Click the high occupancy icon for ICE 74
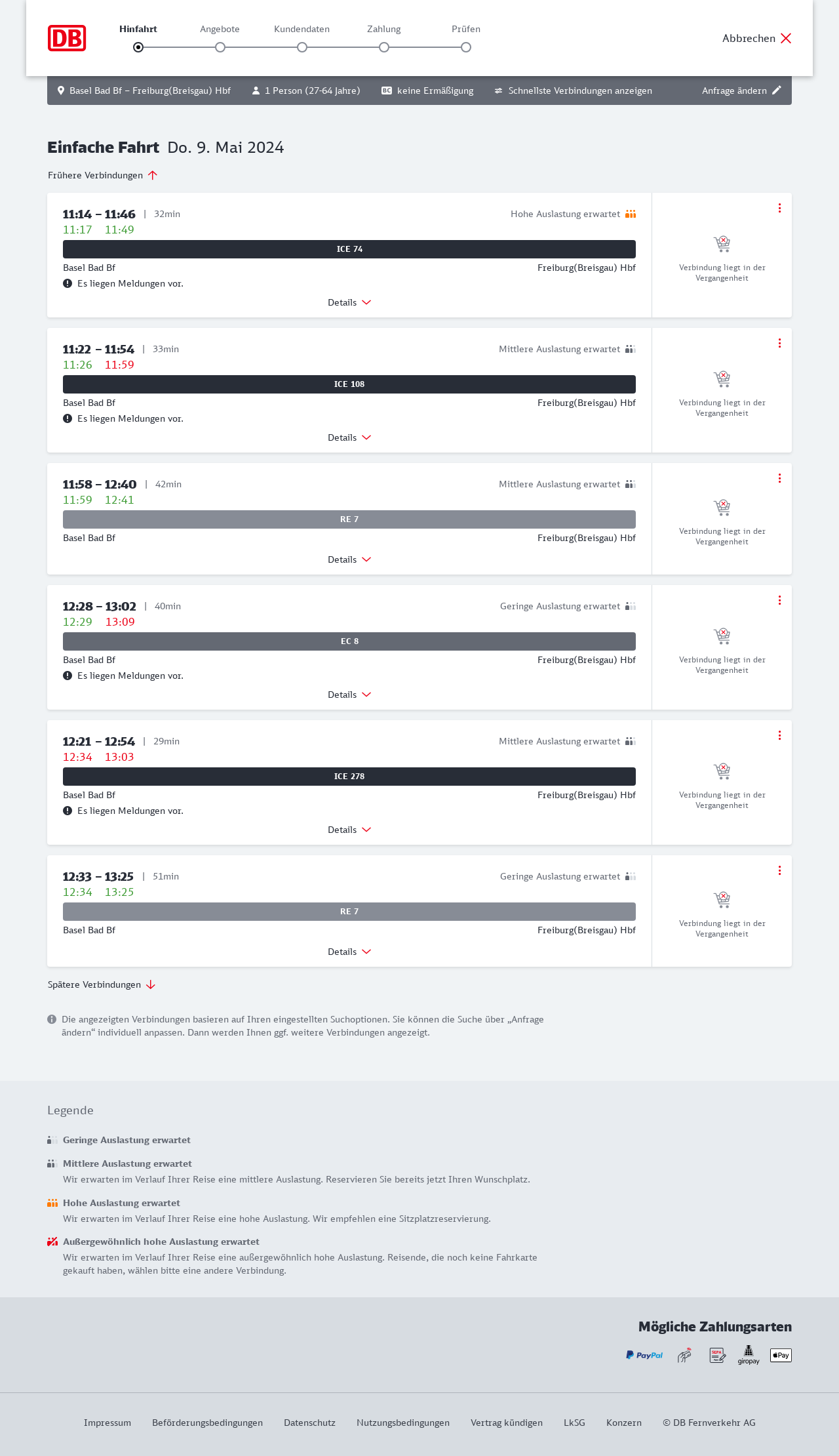The image size is (839, 1456). coord(631,214)
